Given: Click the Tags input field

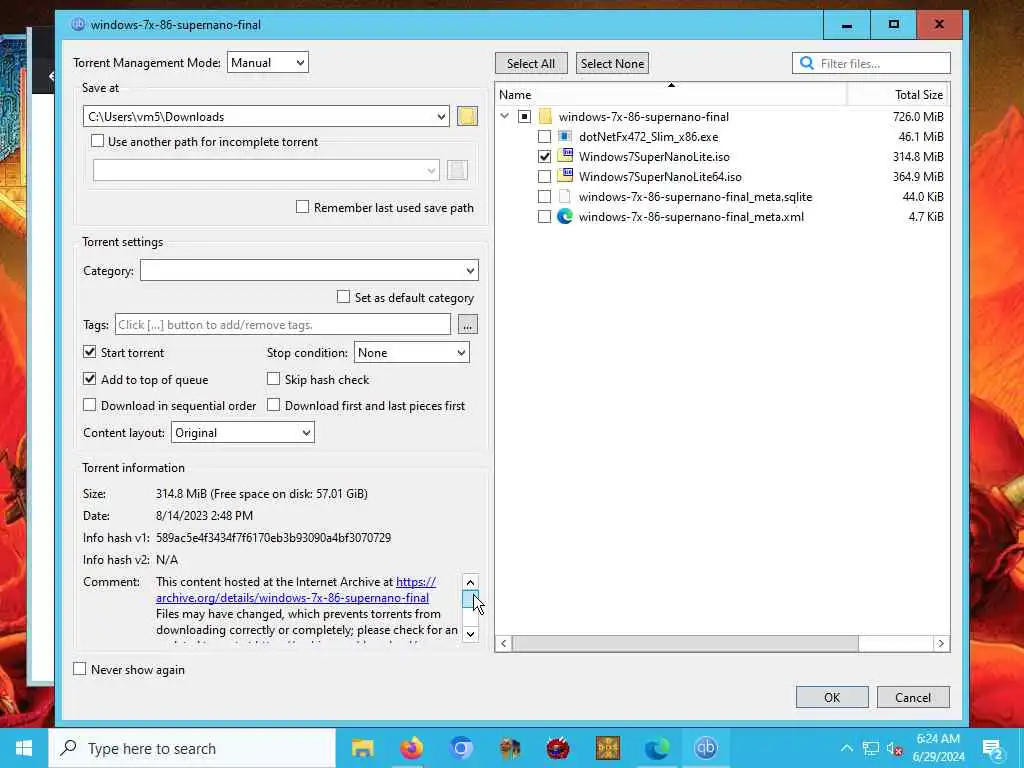Looking at the screenshot, I should (283, 325).
